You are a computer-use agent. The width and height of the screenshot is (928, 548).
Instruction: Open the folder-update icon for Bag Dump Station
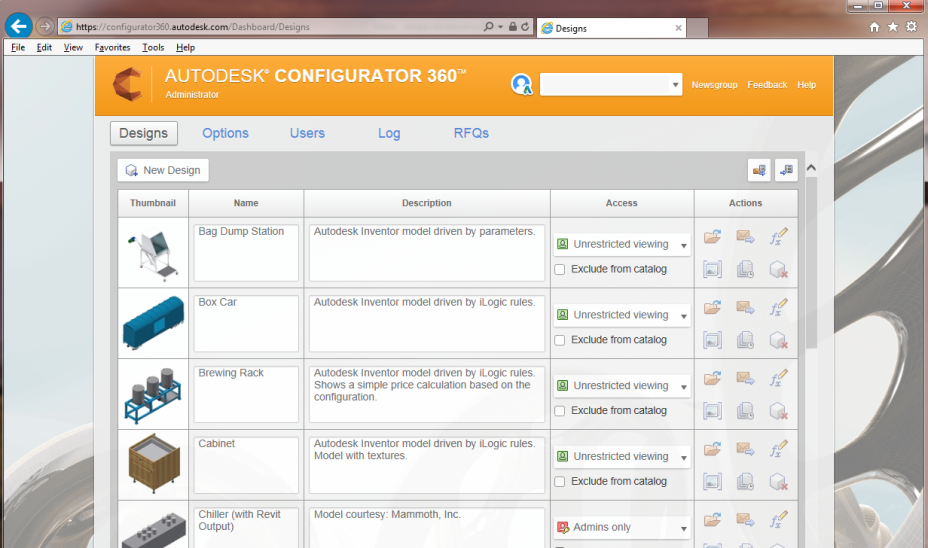coord(713,237)
